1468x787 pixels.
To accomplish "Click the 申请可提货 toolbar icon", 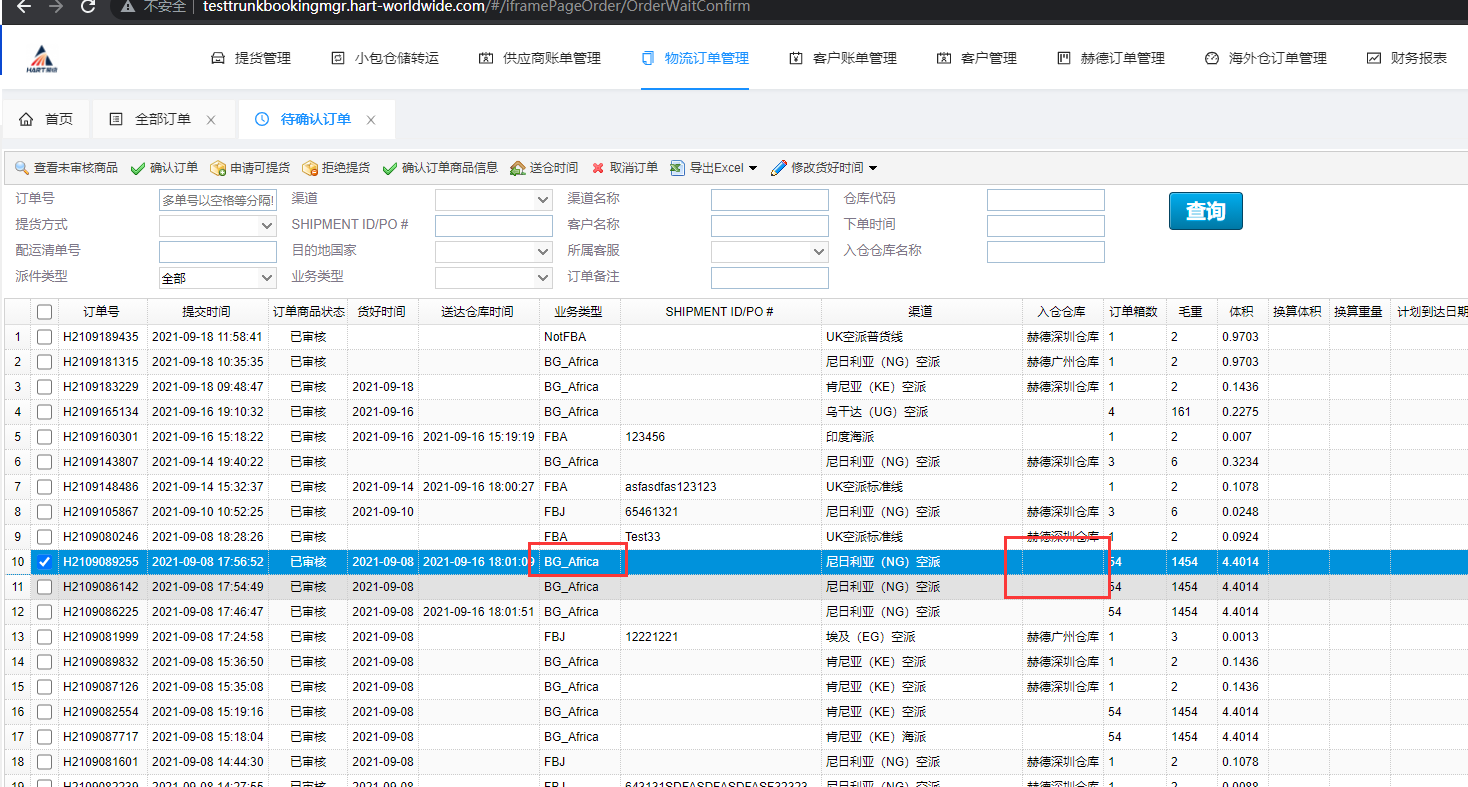I will click(217, 168).
